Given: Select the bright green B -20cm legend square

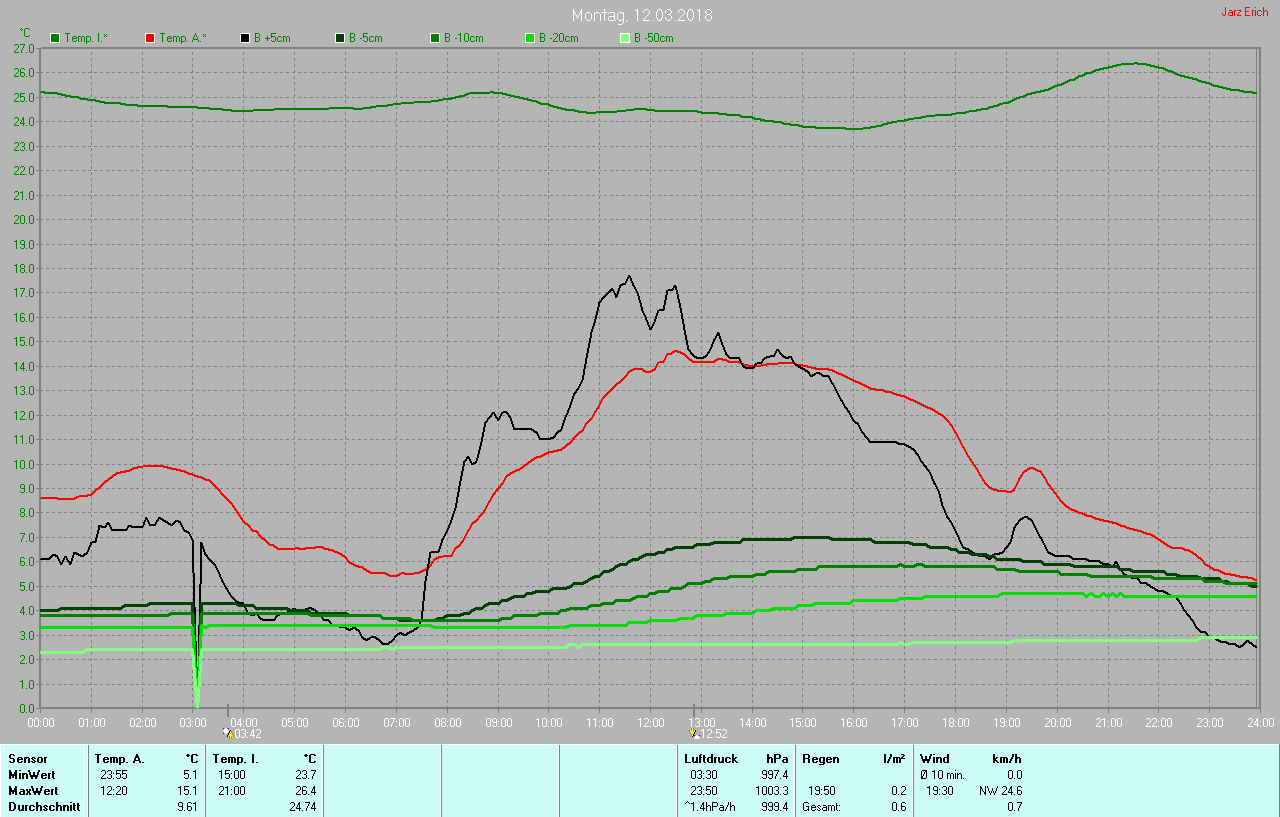Looking at the screenshot, I should pyautogui.click(x=530, y=38).
